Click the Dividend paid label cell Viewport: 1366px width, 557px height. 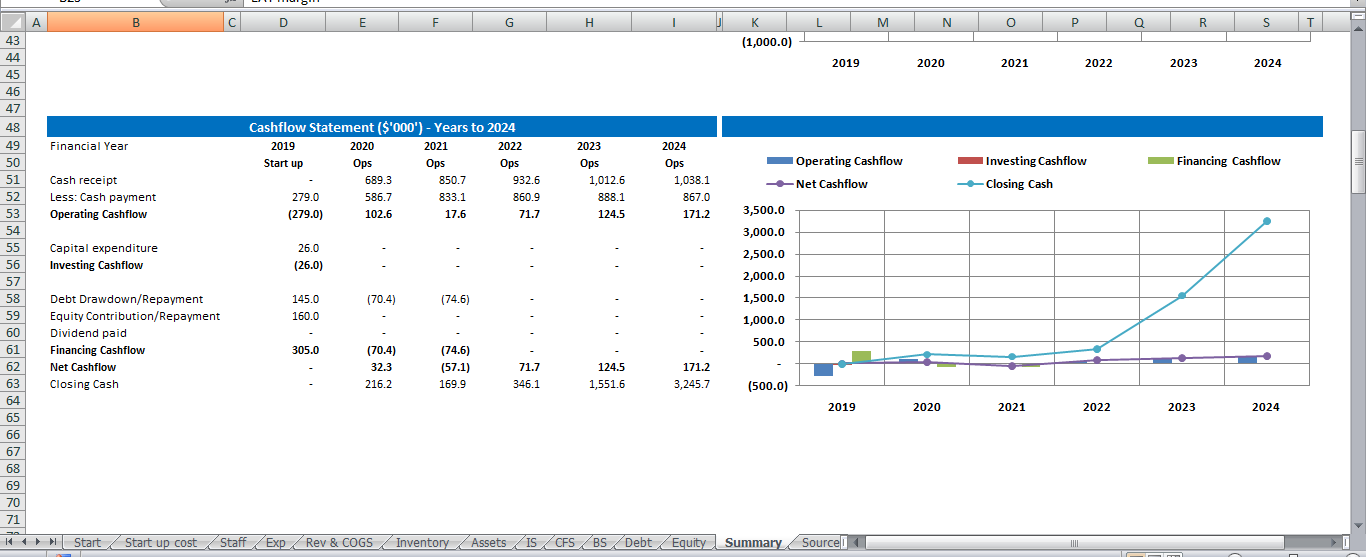pos(89,333)
